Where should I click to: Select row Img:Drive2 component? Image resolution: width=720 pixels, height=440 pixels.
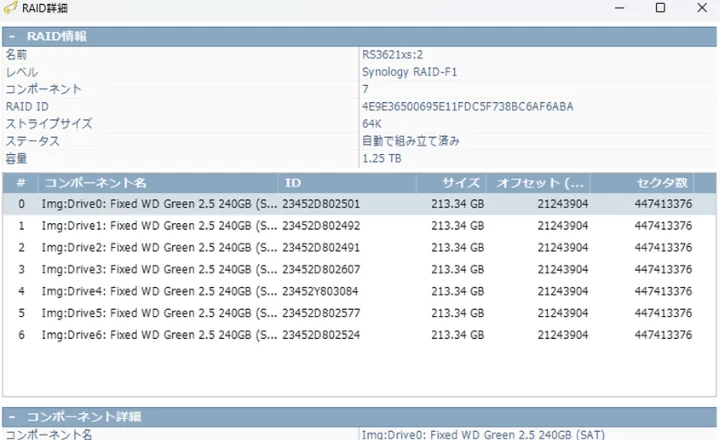click(359, 248)
